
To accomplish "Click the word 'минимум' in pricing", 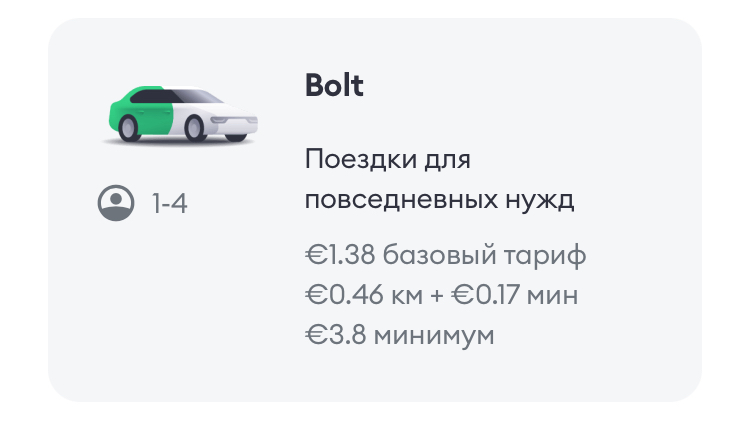I will pos(434,336).
